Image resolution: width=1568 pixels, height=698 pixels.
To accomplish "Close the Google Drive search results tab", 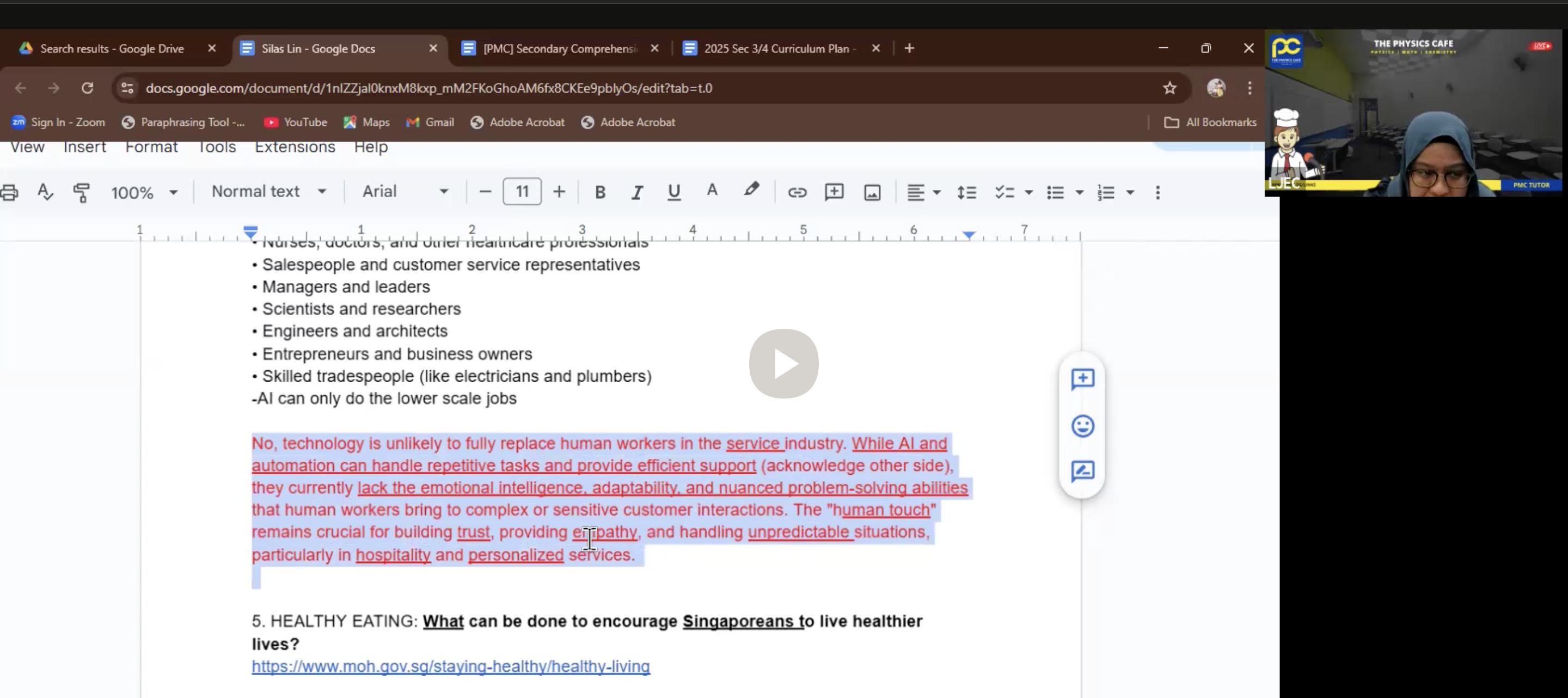I will tap(212, 48).
